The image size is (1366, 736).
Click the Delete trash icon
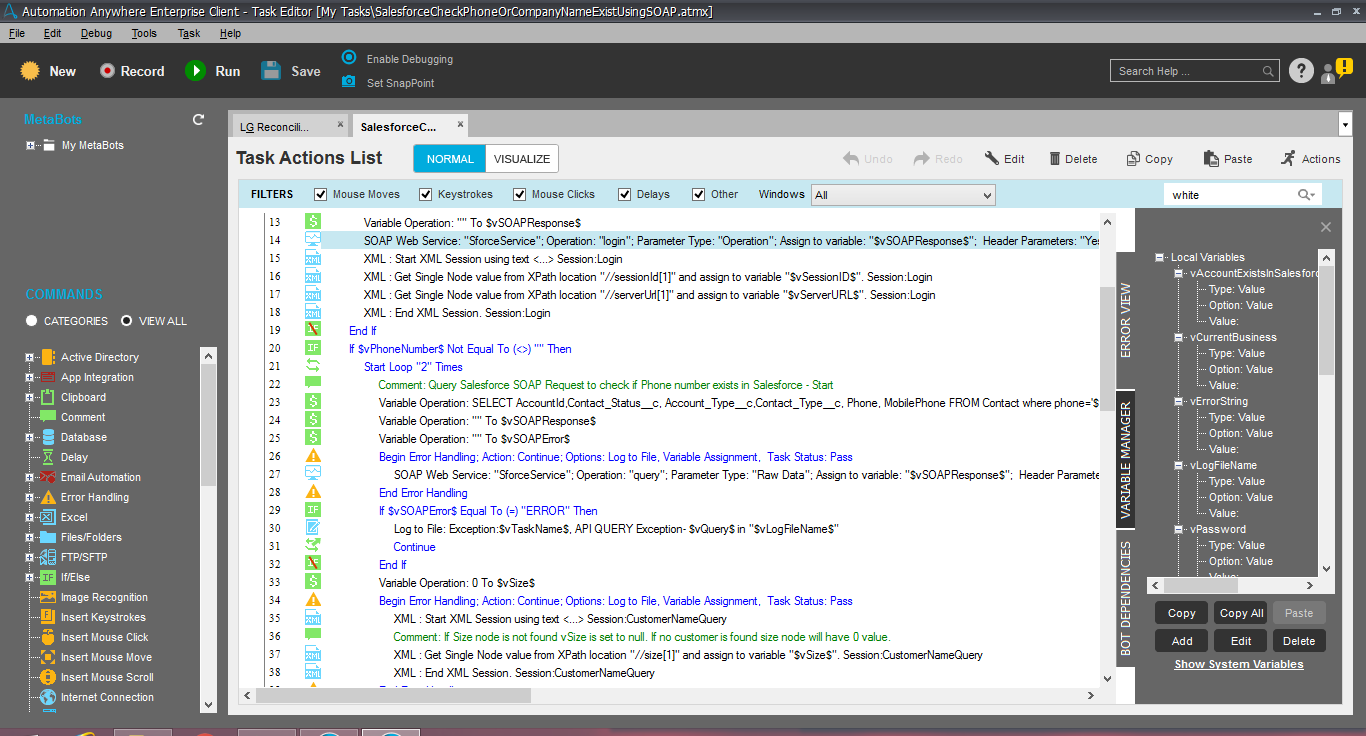[x=1055, y=159]
